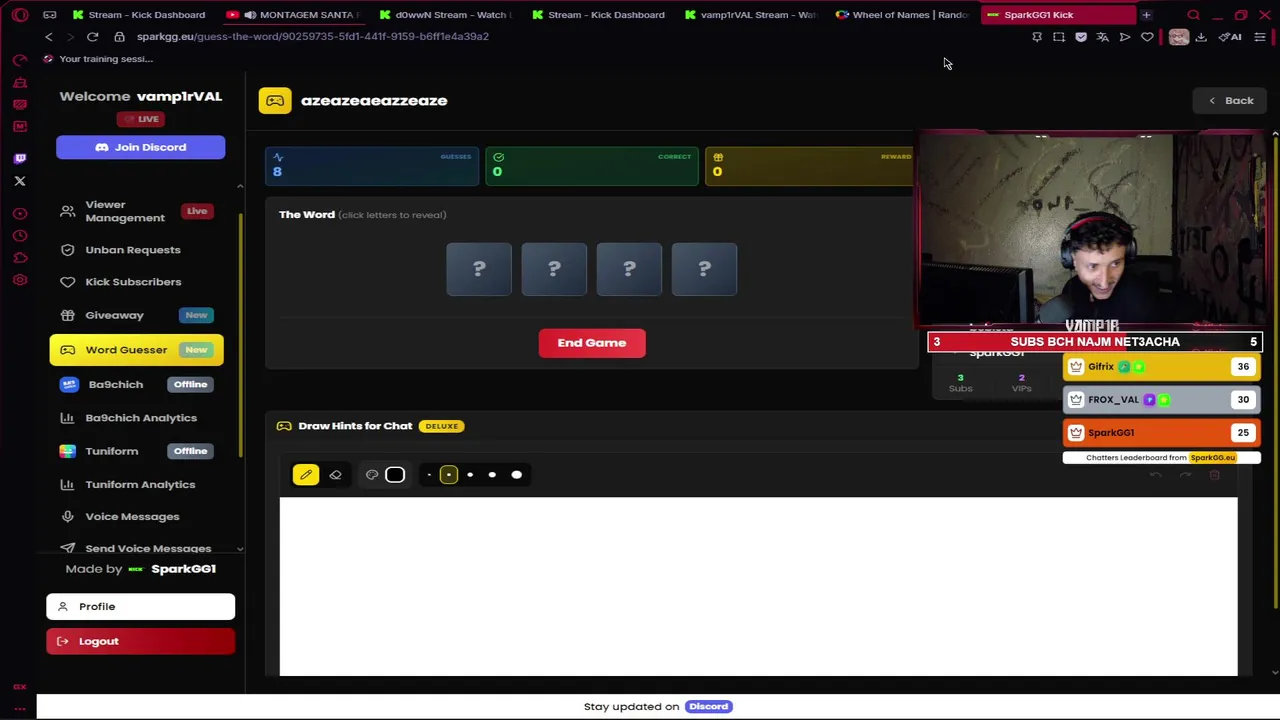This screenshot has height=720, width=1280.
Task: Open SparkGG1 creator link in sidebar
Action: 183,569
